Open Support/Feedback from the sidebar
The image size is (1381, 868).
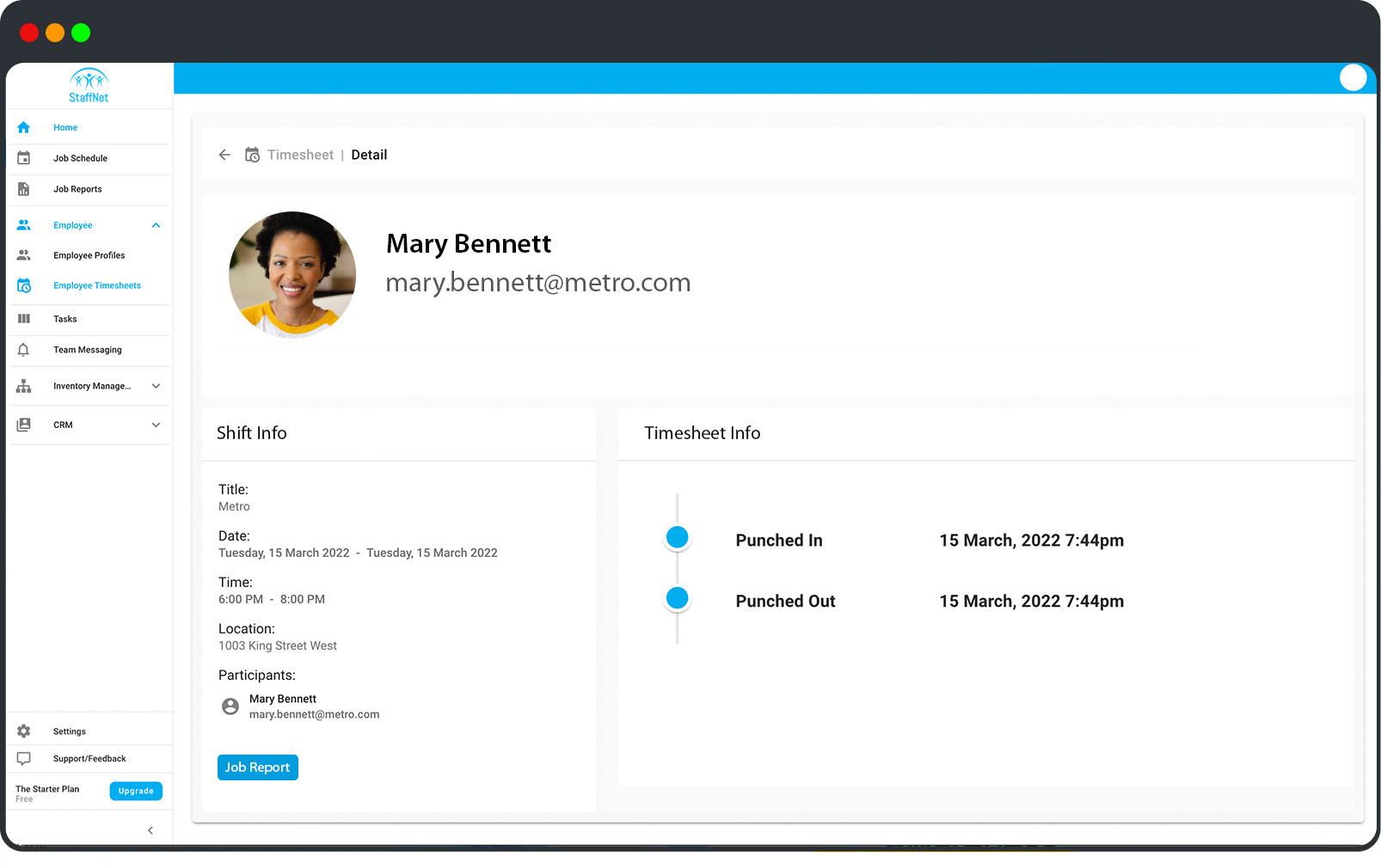(x=89, y=759)
